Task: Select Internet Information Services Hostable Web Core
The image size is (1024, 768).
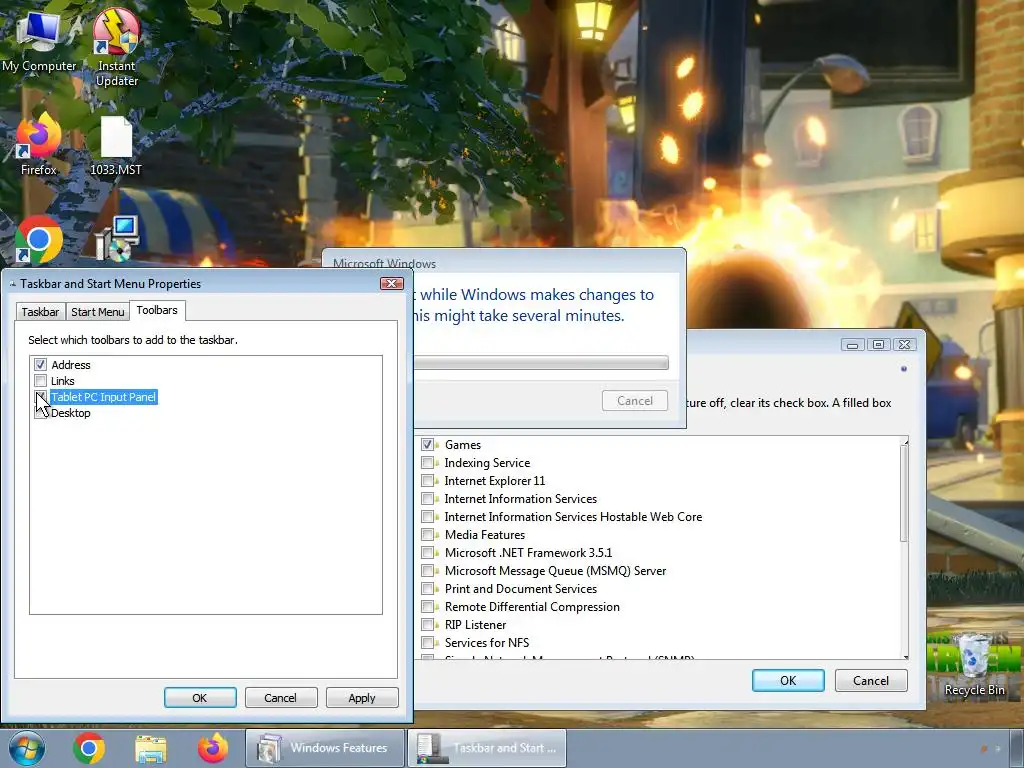Action: tap(573, 517)
